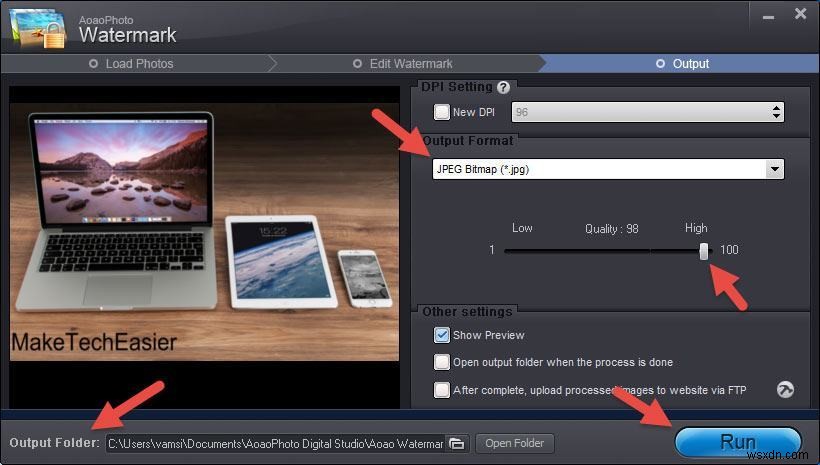Click the 'Other settings' group title

tap(467, 312)
